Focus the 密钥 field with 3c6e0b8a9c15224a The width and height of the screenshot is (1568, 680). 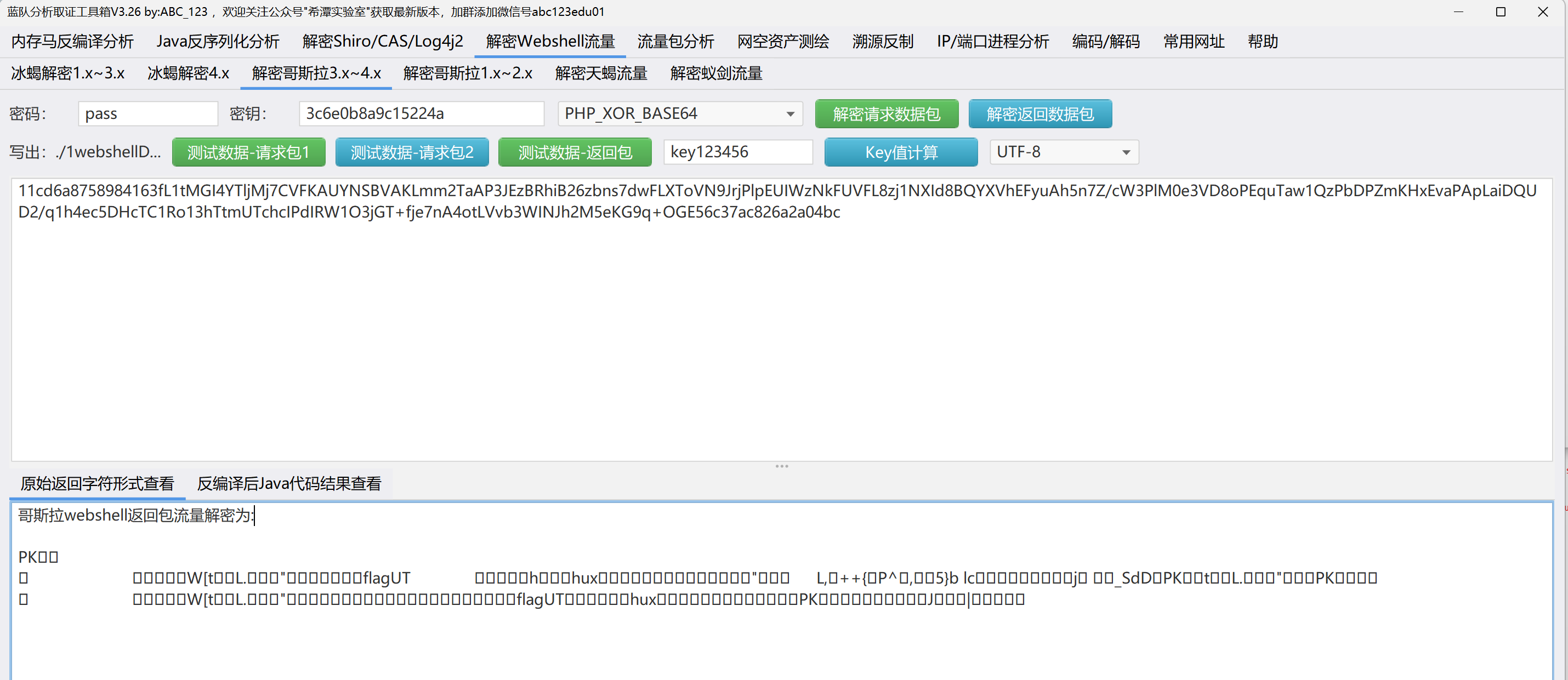tap(421, 114)
